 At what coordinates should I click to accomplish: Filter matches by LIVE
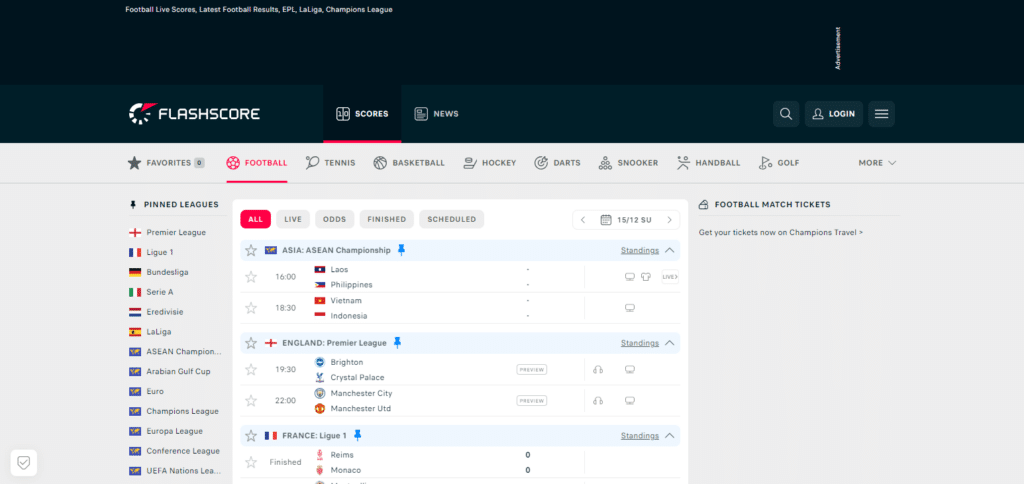pyautogui.click(x=293, y=219)
